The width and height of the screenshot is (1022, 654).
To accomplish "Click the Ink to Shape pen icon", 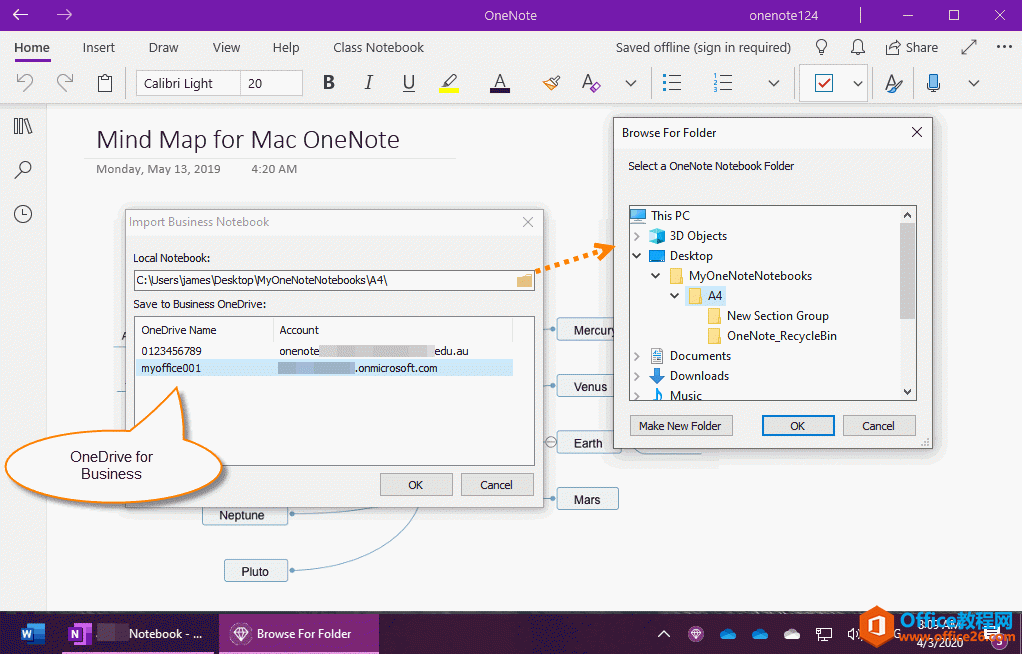I will pos(893,83).
